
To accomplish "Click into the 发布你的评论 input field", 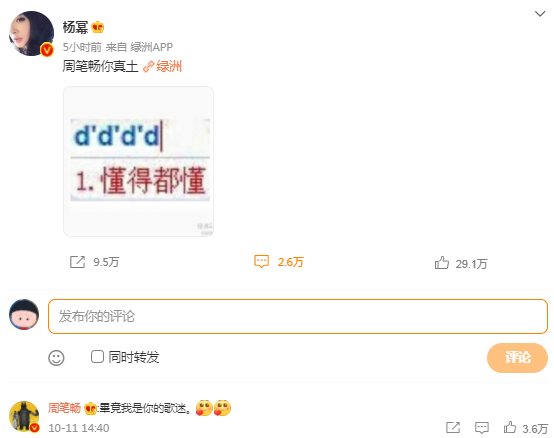I will click(x=298, y=316).
